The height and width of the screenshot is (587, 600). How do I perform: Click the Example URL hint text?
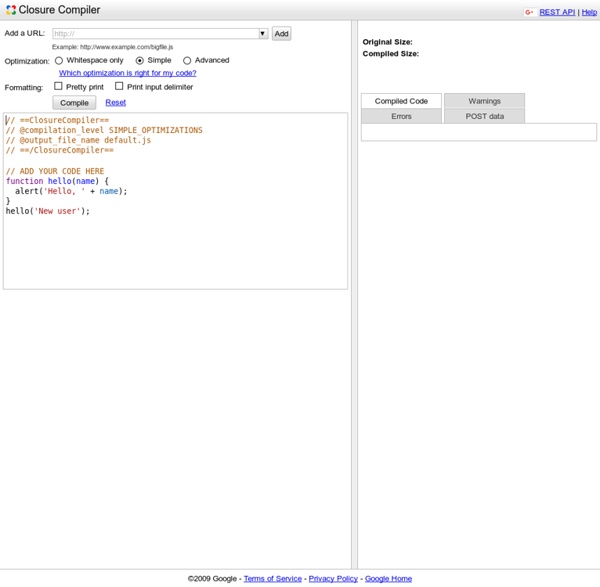[112, 47]
